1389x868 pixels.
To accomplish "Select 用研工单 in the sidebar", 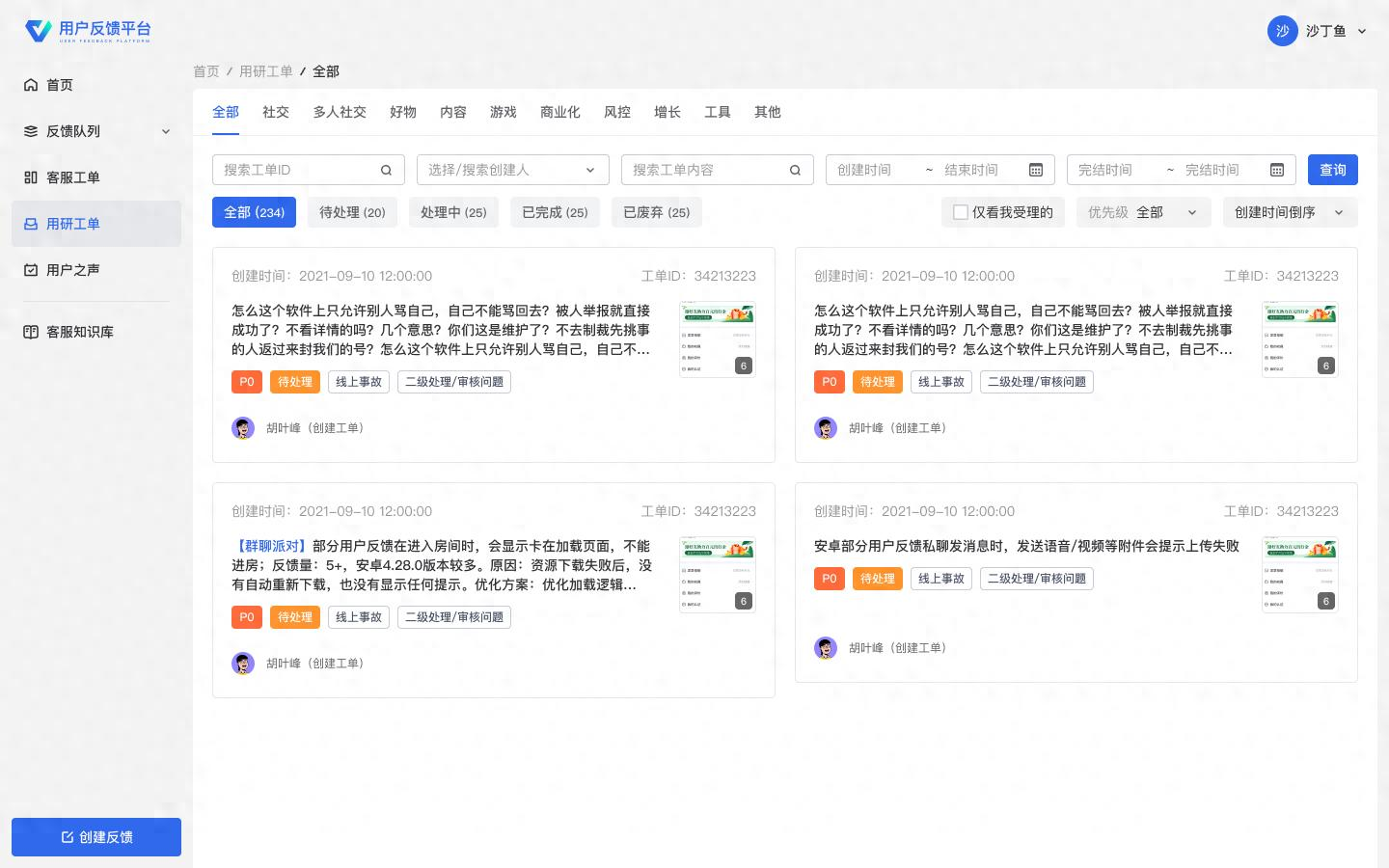I will [x=96, y=224].
